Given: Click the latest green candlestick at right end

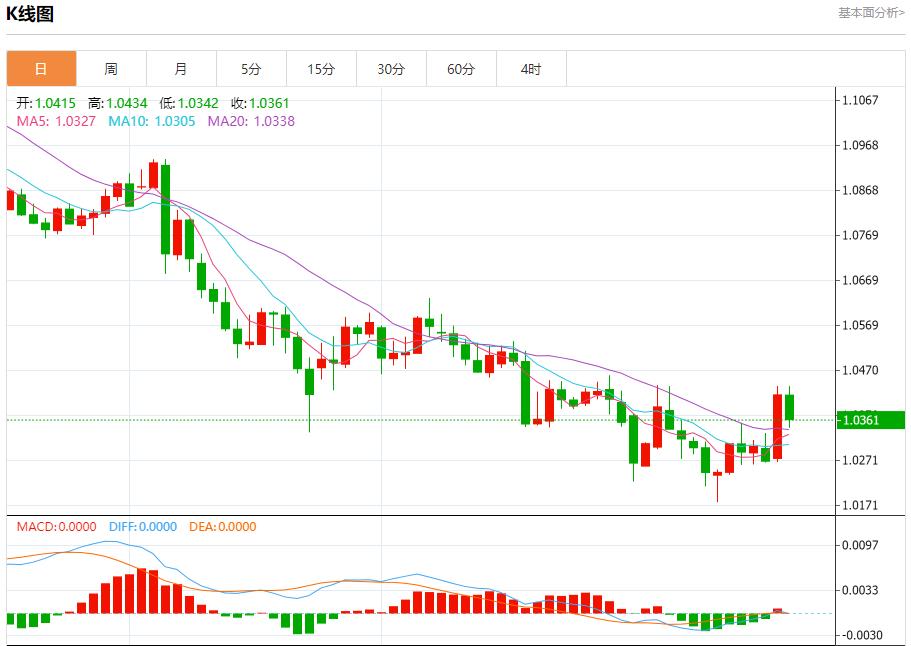Looking at the screenshot, I should (x=789, y=407).
